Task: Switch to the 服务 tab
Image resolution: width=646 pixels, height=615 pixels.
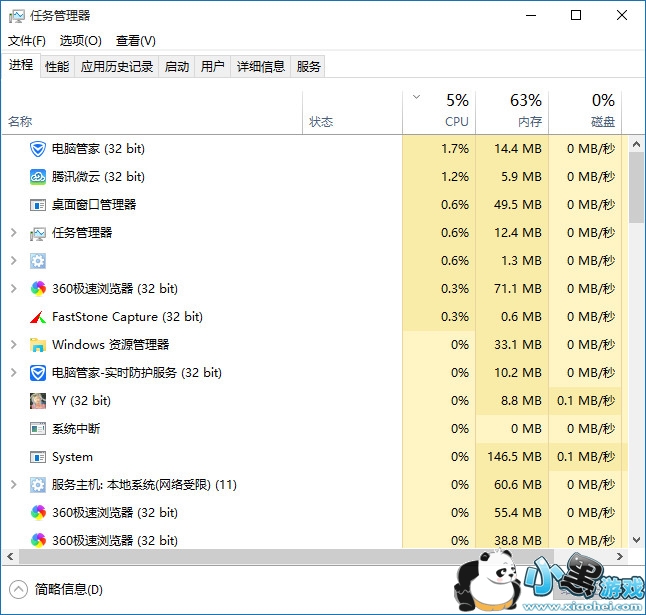Action: pos(308,66)
